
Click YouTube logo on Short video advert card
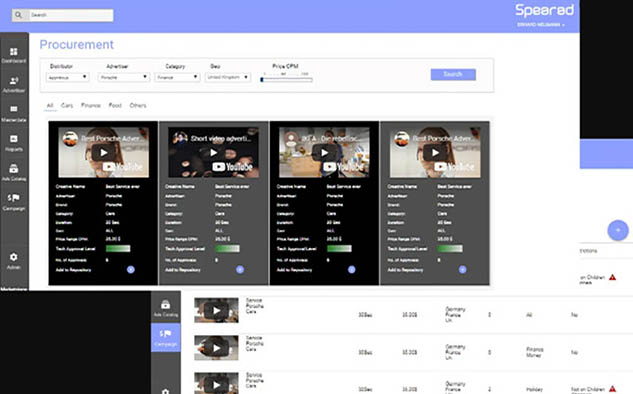(233, 167)
